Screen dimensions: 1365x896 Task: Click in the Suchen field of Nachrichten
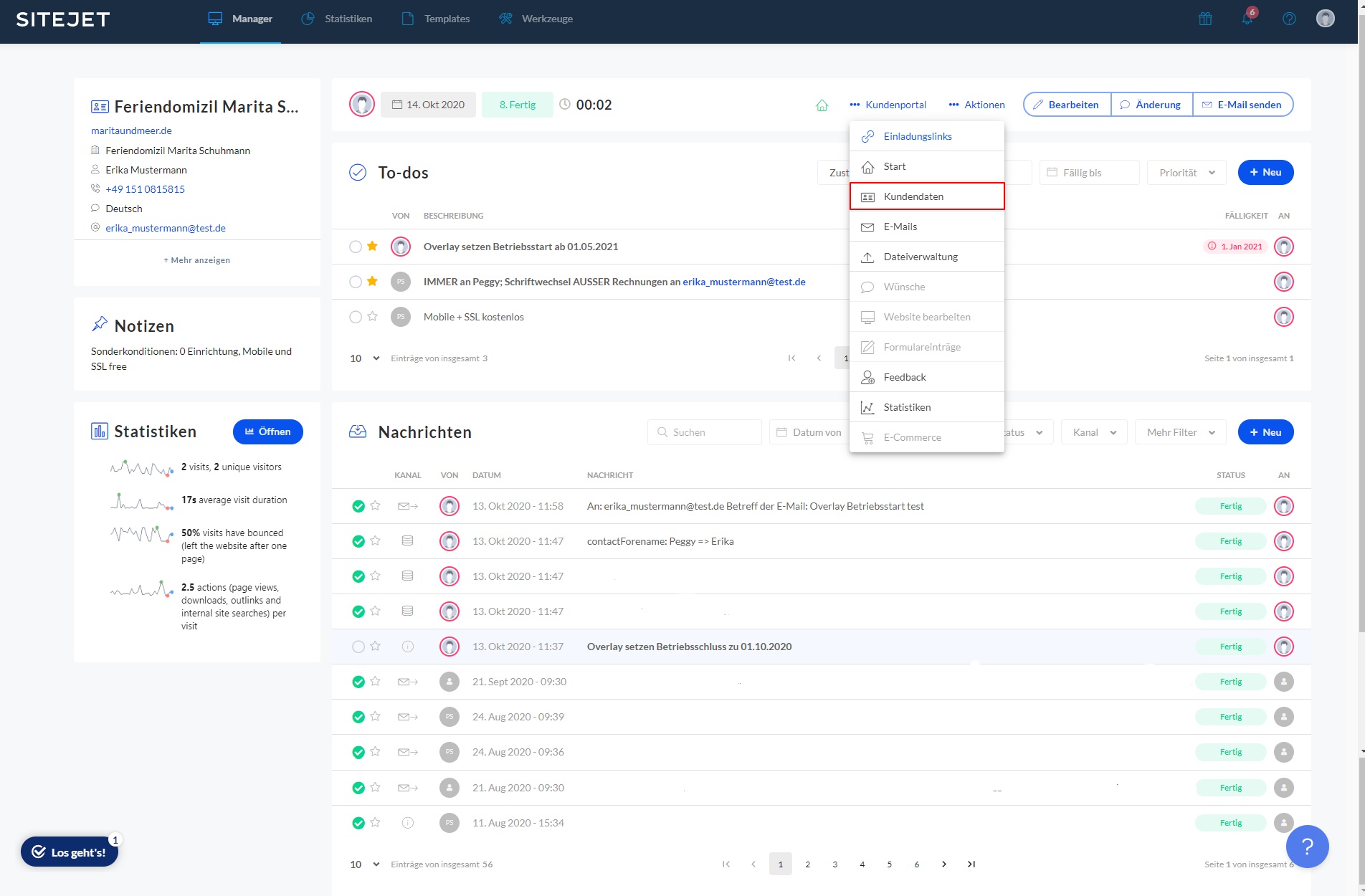(705, 432)
